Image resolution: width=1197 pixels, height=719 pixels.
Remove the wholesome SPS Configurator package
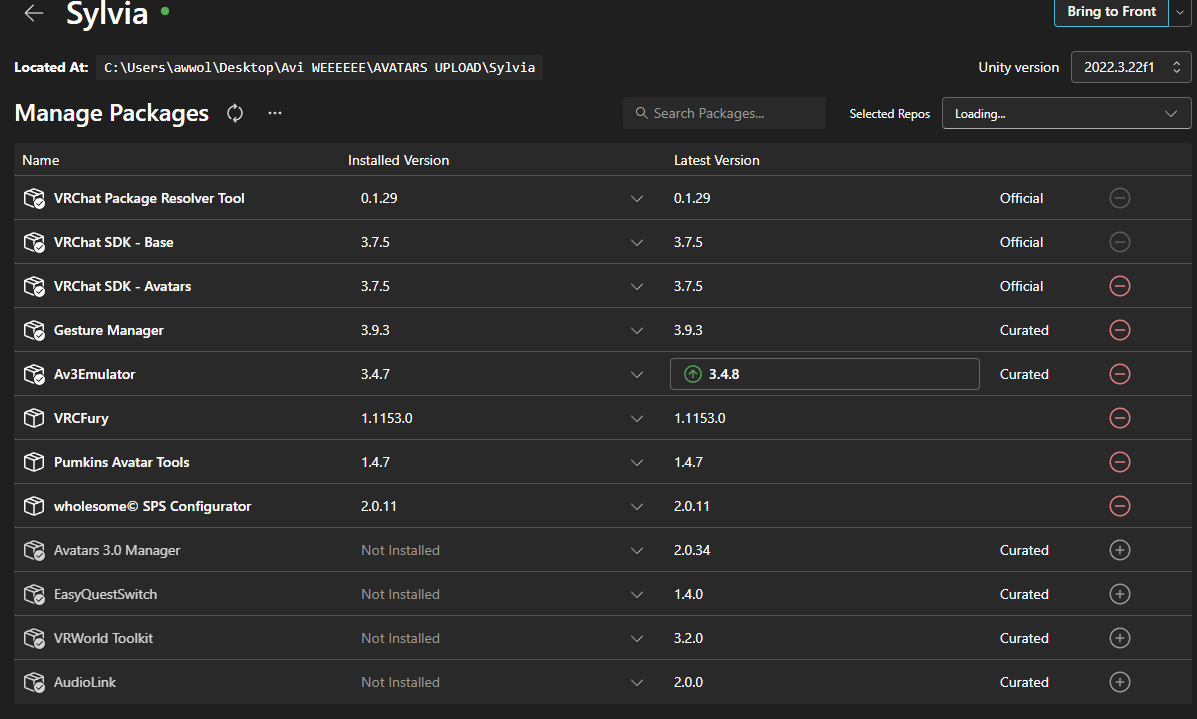pyautogui.click(x=1120, y=506)
